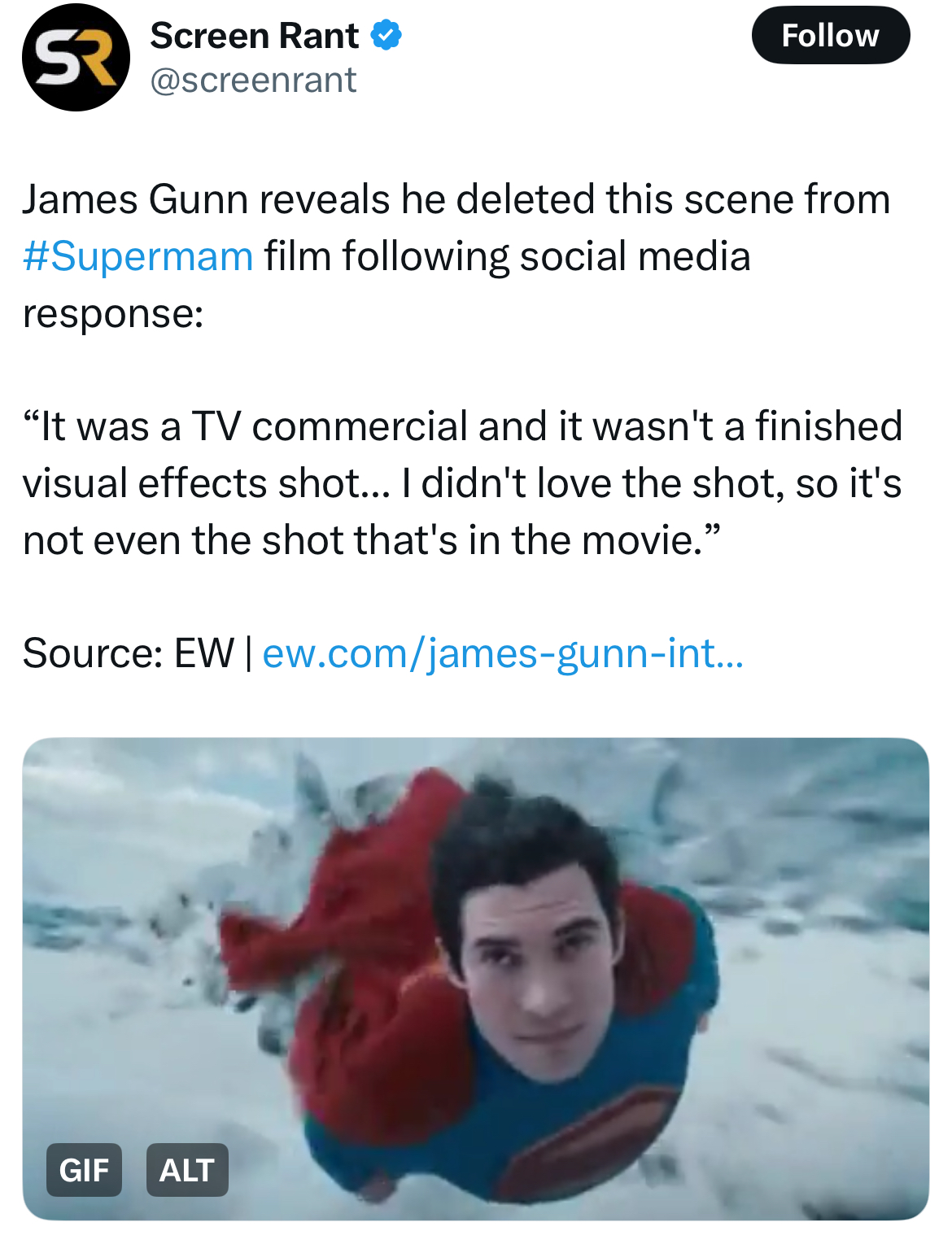Click the GIF badge on the media
Image resolution: width=952 pixels, height=1244 pixels.
84,1170
